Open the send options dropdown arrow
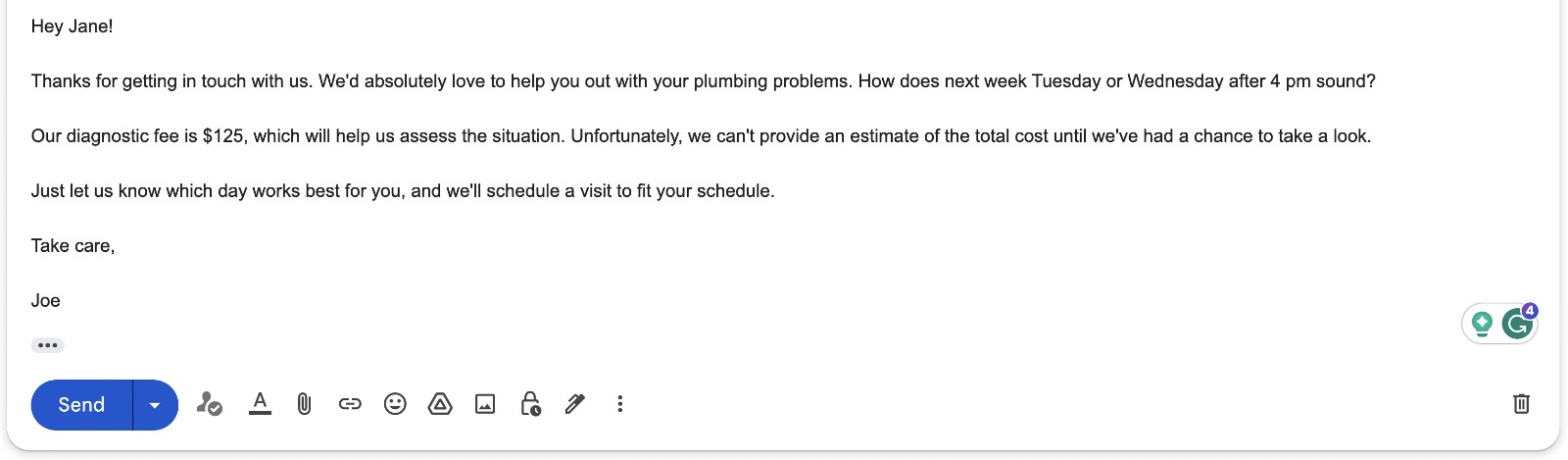Image resolution: width=1568 pixels, height=460 pixels. coord(155,404)
